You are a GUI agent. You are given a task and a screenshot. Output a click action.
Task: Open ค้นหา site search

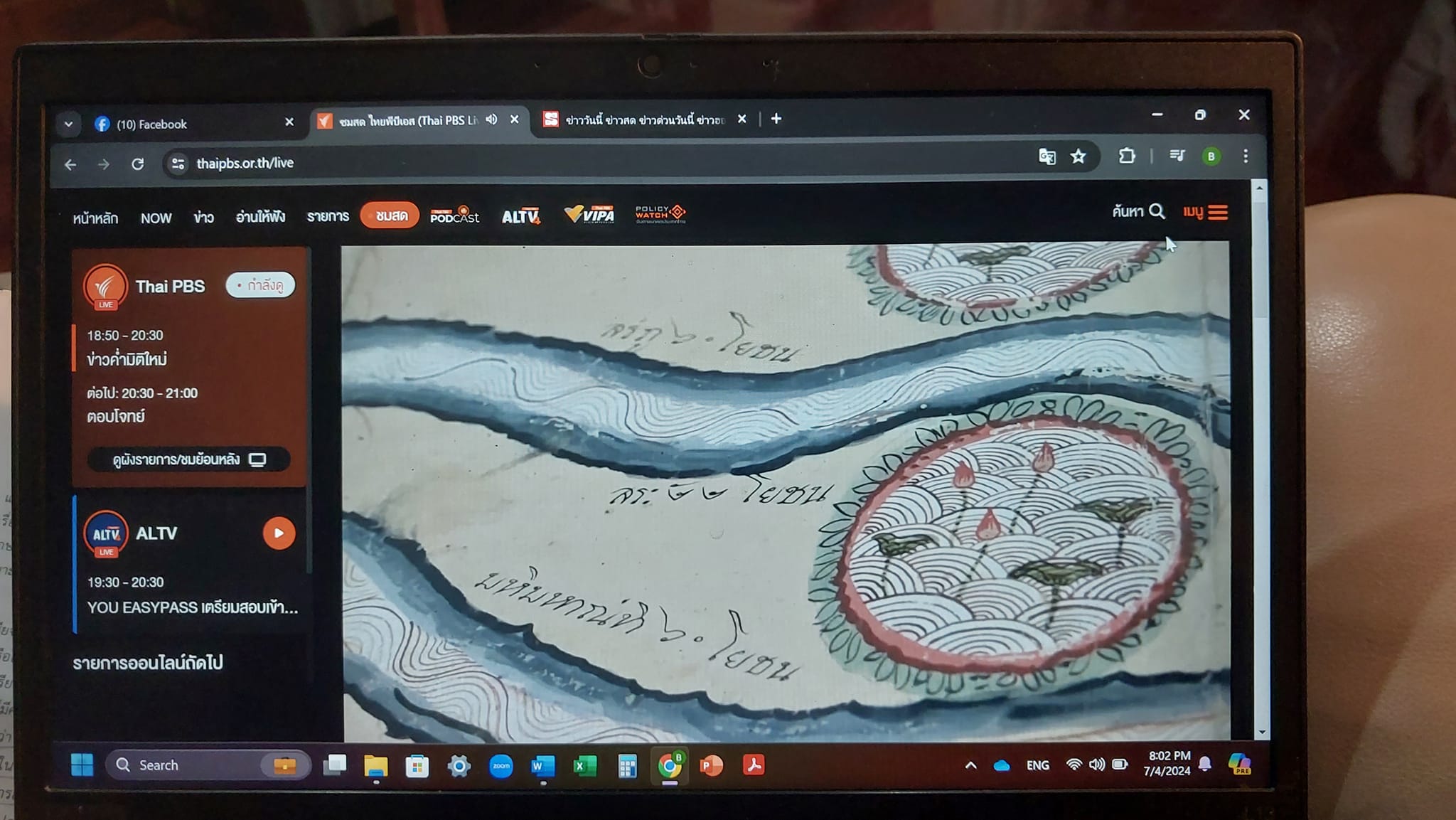[x=1138, y=211]
